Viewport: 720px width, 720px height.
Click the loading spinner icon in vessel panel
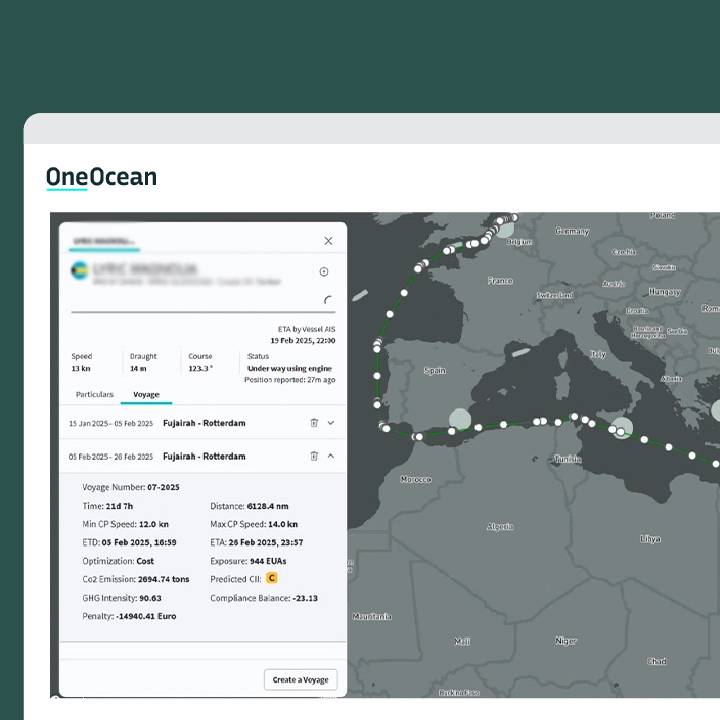tap(328, 299)
